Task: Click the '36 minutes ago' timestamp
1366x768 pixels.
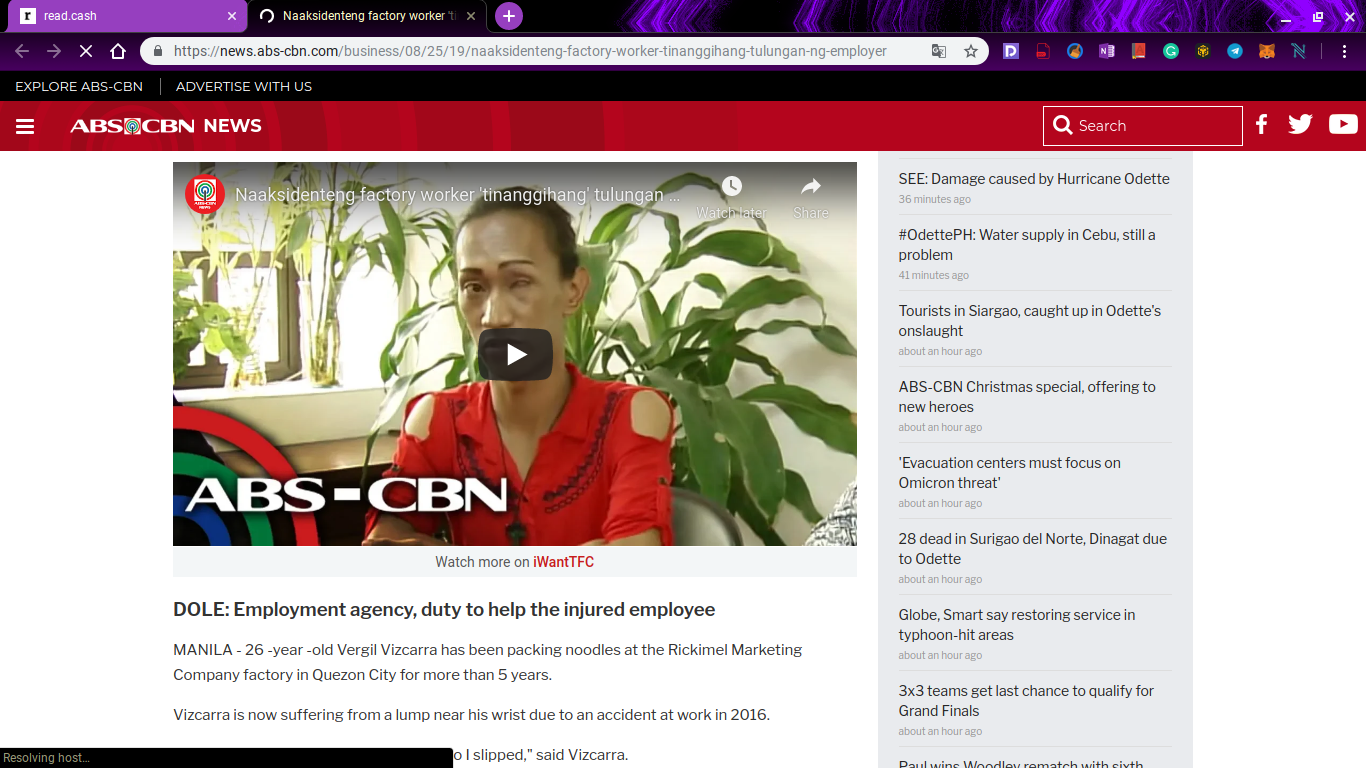Action: click(x=934, y=199)
